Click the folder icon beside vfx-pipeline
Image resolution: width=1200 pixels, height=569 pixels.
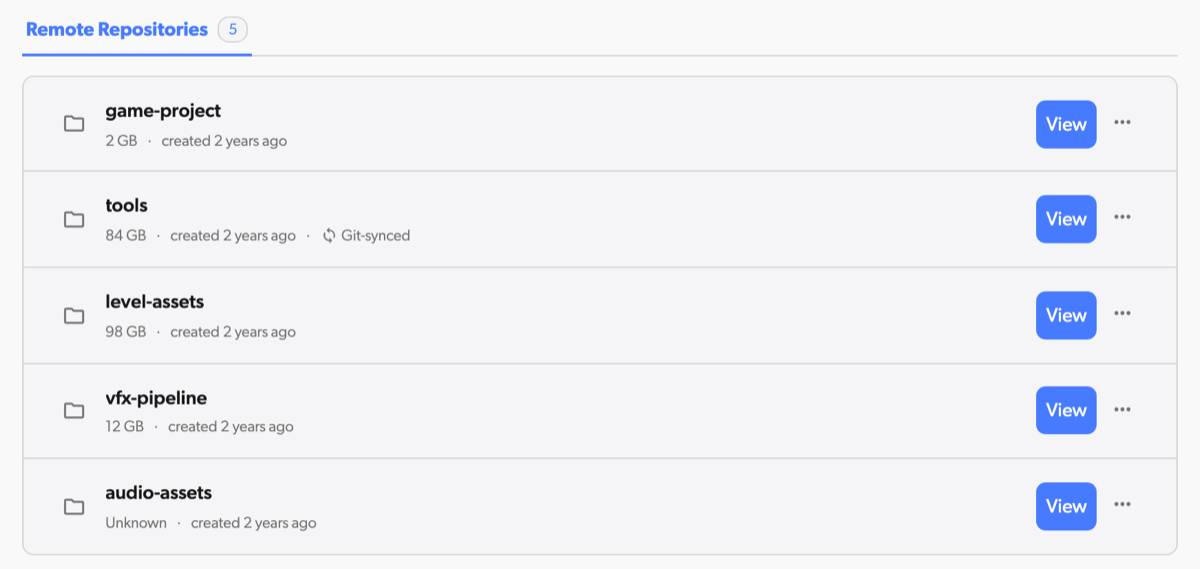click(x=74, y=410)
